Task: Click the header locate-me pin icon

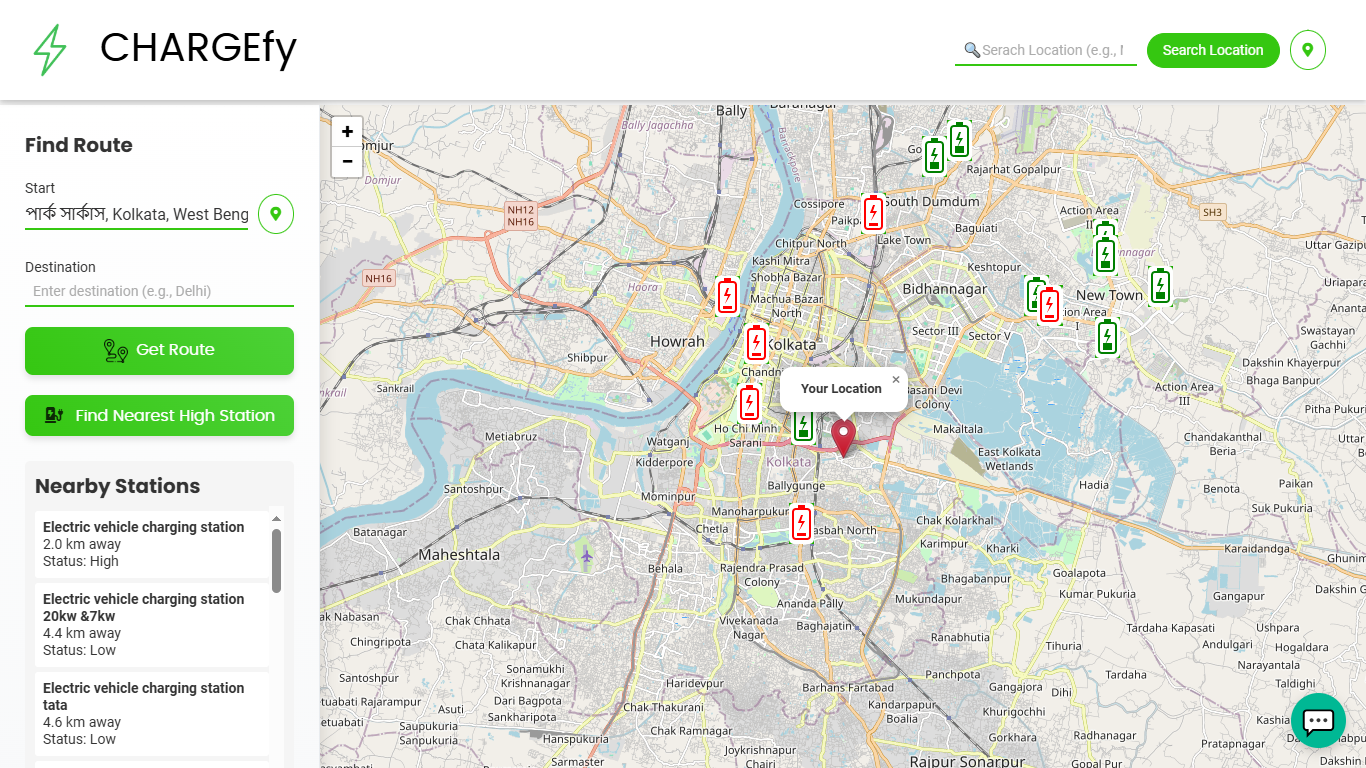Action: (1307, 50)
